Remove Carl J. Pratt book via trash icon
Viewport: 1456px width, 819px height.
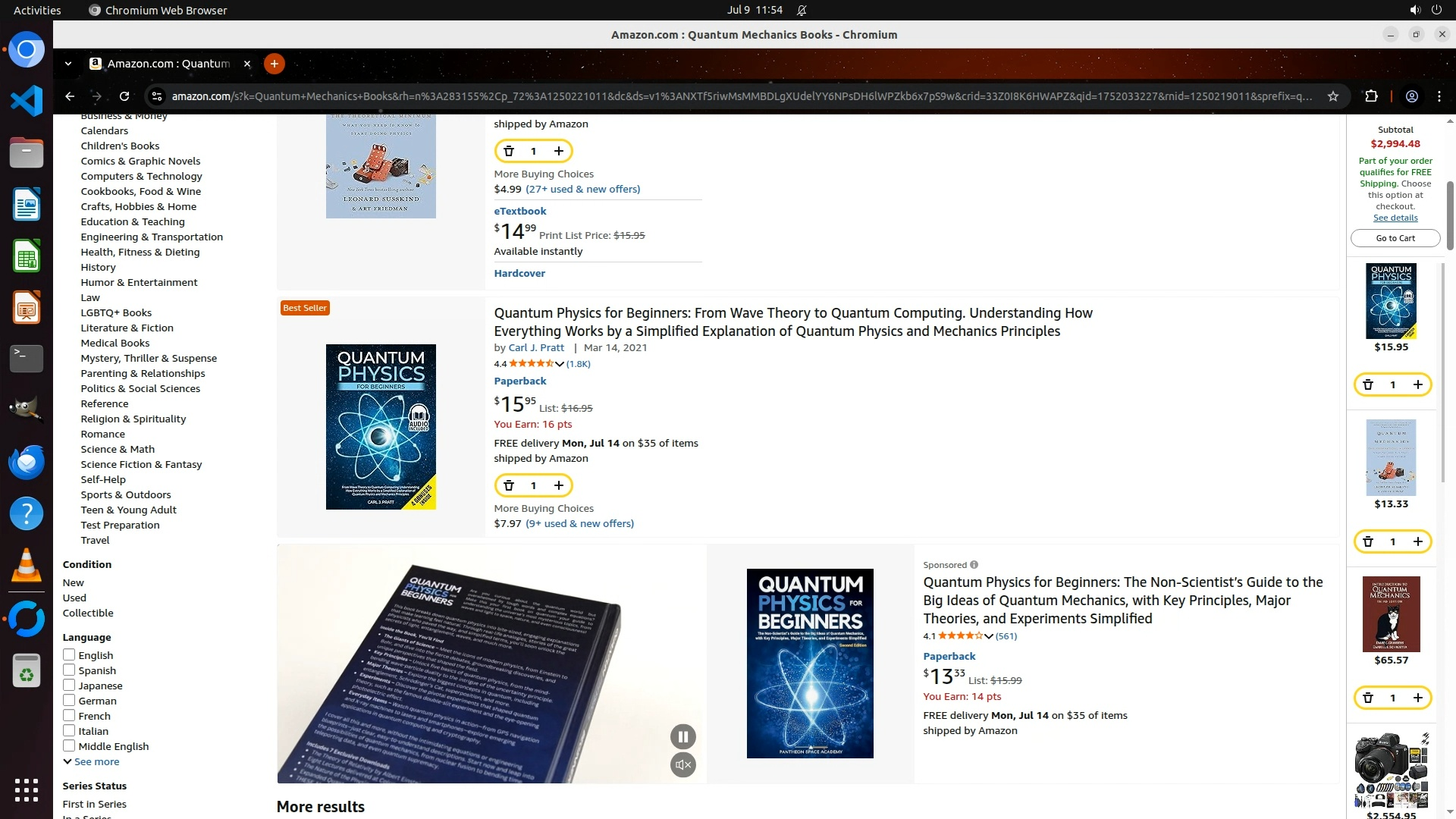point(509,485)
